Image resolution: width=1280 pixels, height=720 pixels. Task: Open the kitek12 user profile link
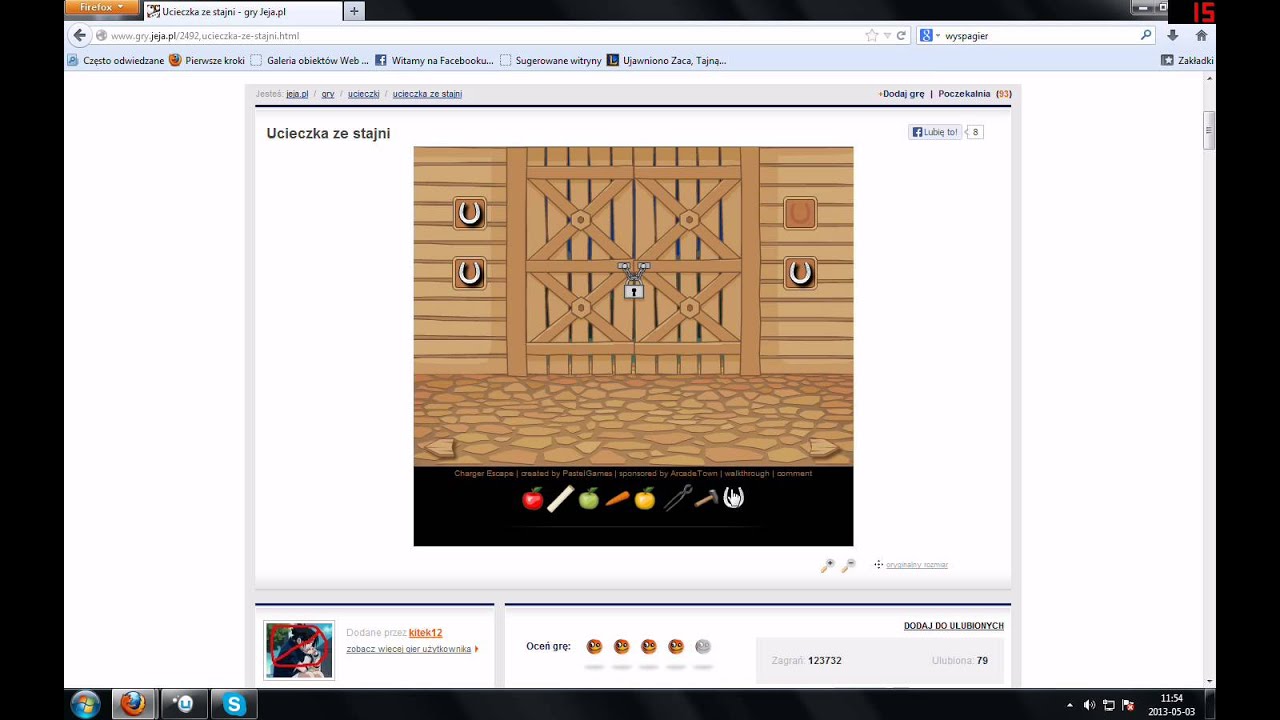(425, 633)
